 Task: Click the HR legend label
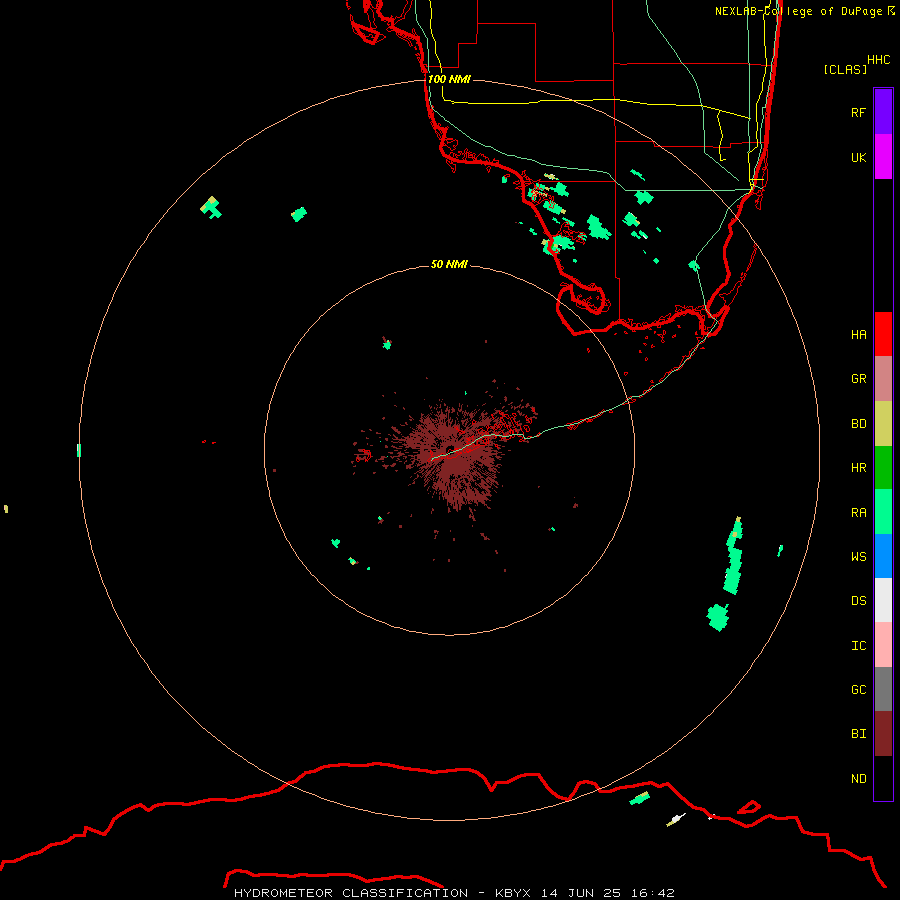click(x=858, y=468)
